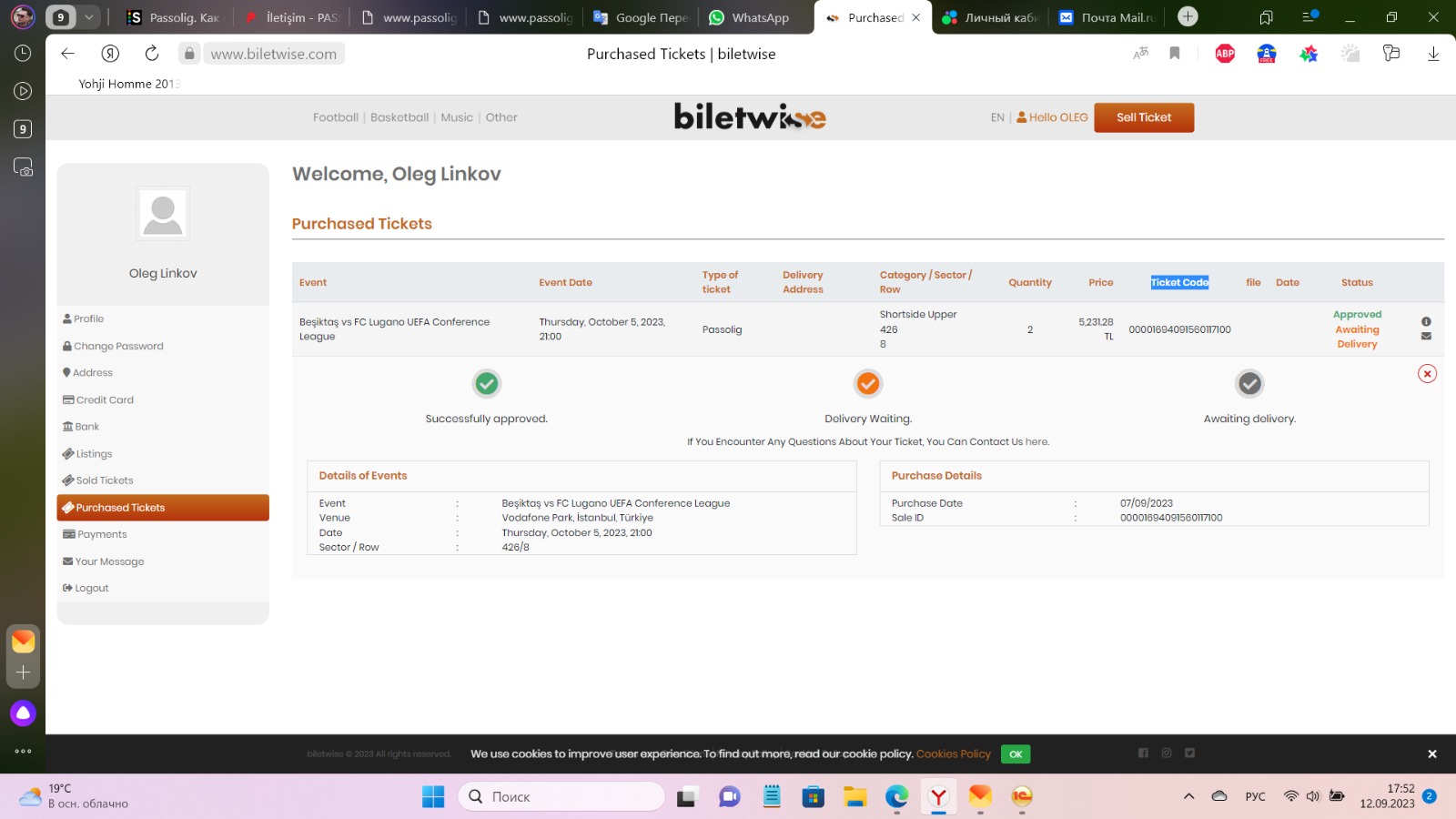Click the envelope icon in ticket row
The width and height of the screenshot is (1456, 819).
[1426, 336]
